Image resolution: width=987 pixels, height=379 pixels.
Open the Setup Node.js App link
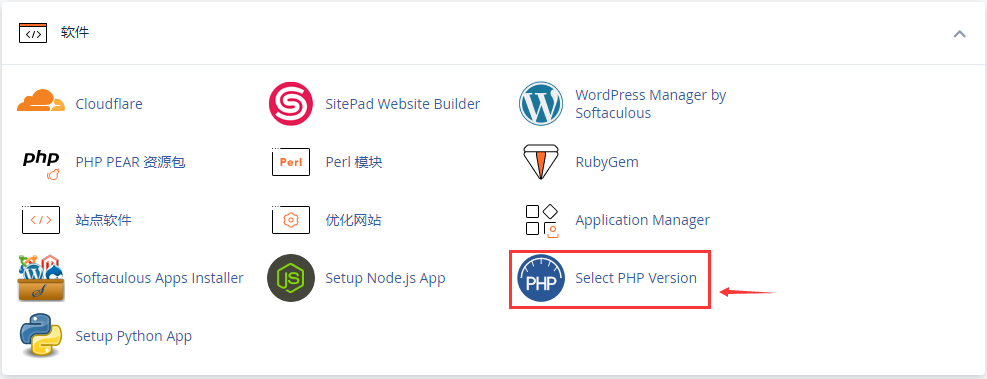click(385, 278)
